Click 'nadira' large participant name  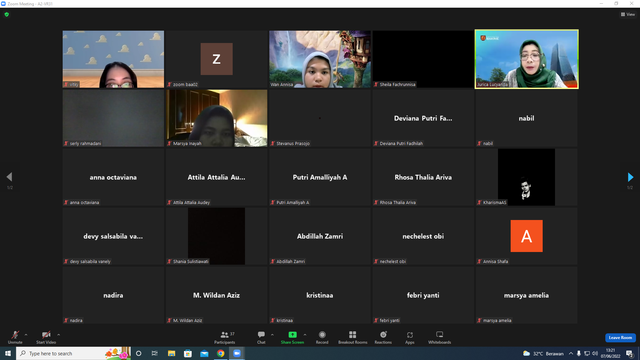click(113, 295)
